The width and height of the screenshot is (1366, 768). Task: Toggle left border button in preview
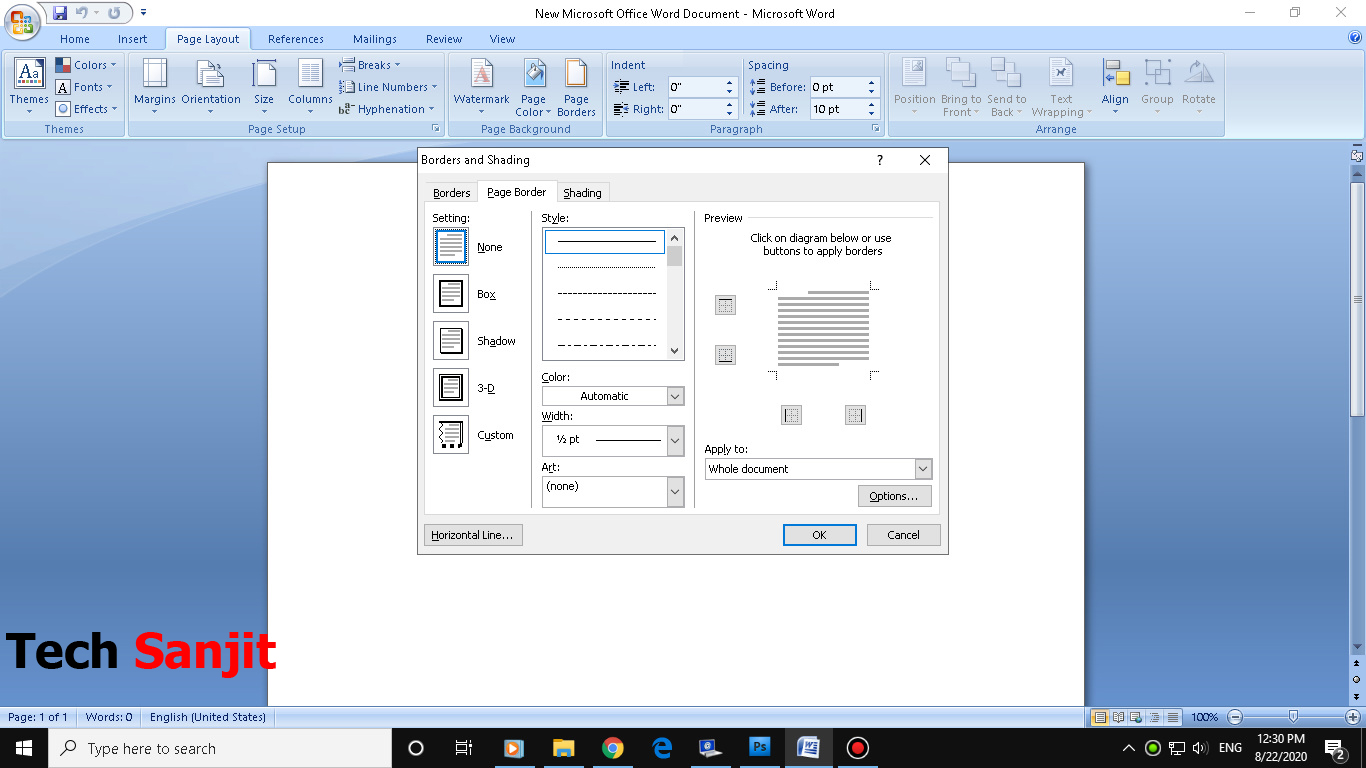(x=792, y=415)
